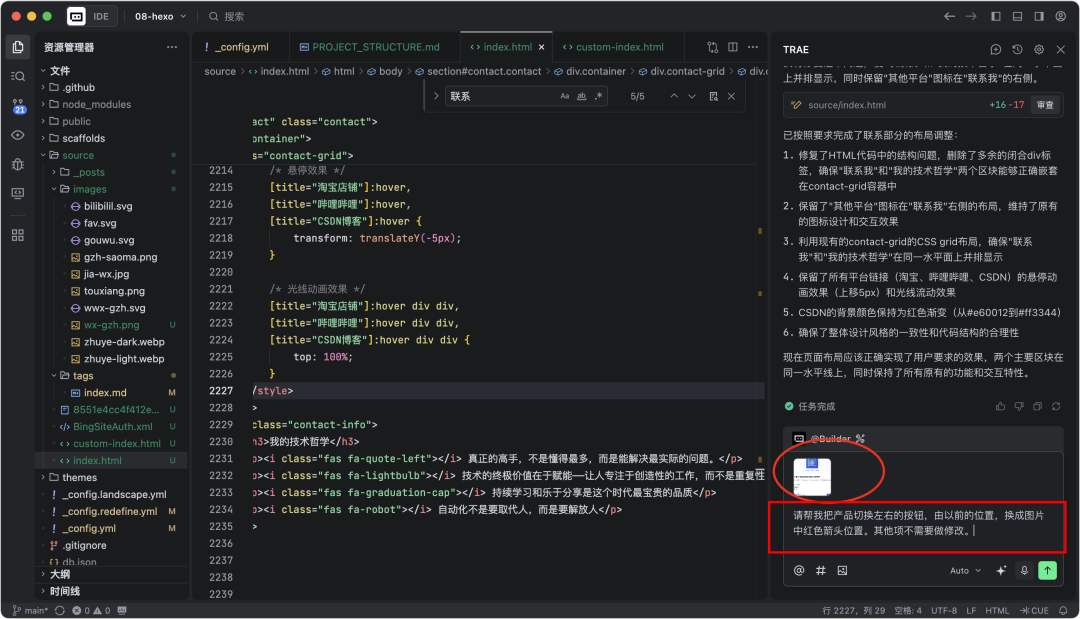The height and width of the screenshot is (619, 1080).
Task: Close the TRAE panel
Action: (x=1061, y=50)
